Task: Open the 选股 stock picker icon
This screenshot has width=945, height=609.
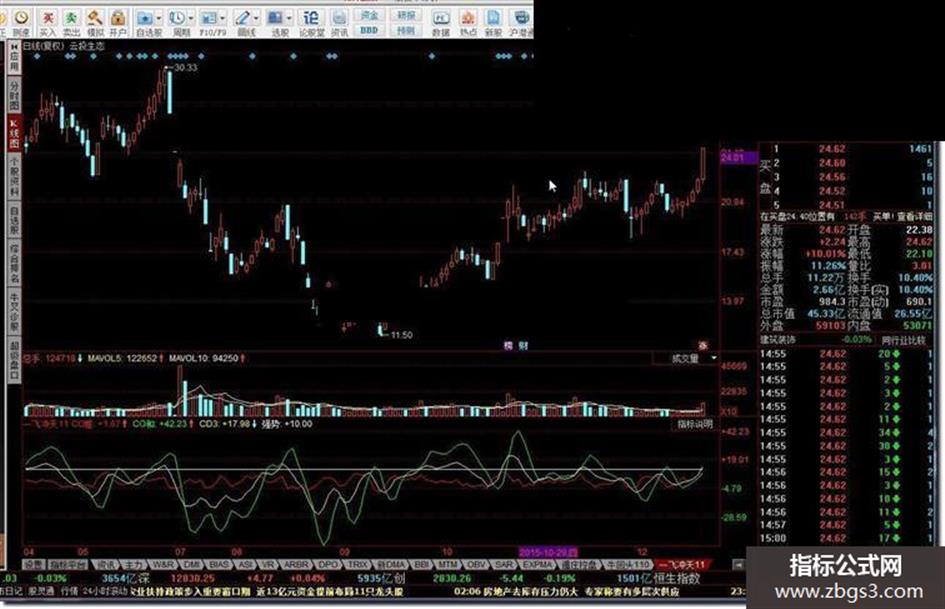Action: click(x=275, y=23)
